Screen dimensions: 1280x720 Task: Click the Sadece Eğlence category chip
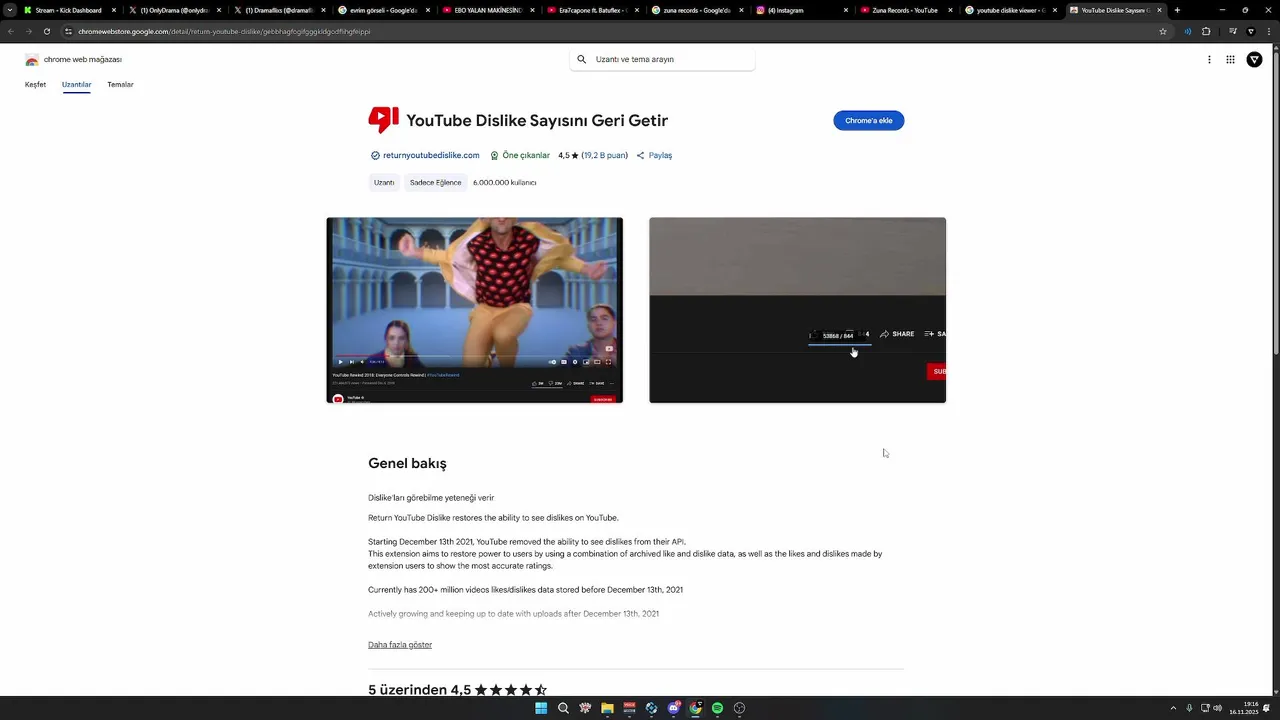point(435,183)
